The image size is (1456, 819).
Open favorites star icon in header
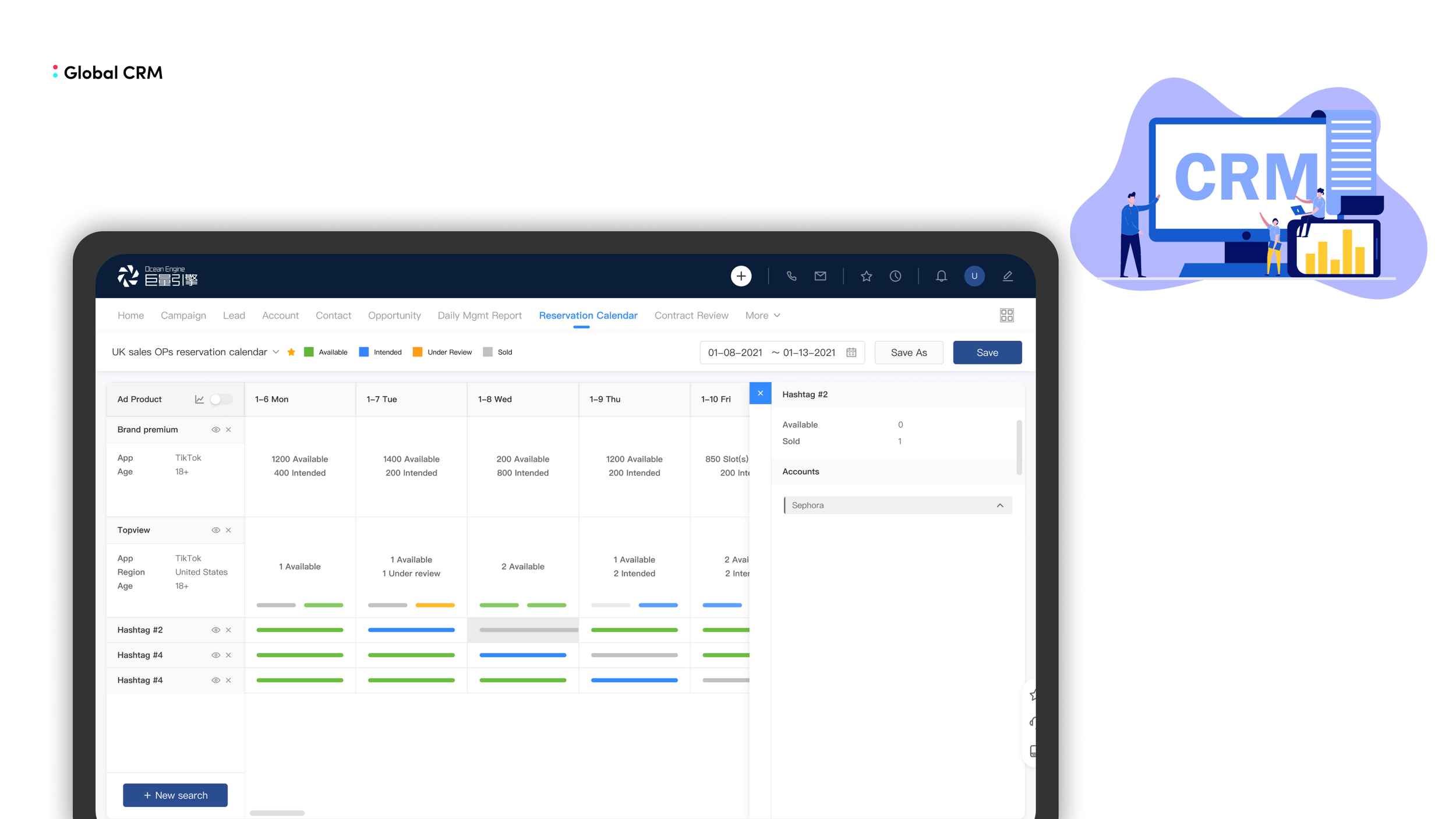pyautogui.click(x=866, y=276)
